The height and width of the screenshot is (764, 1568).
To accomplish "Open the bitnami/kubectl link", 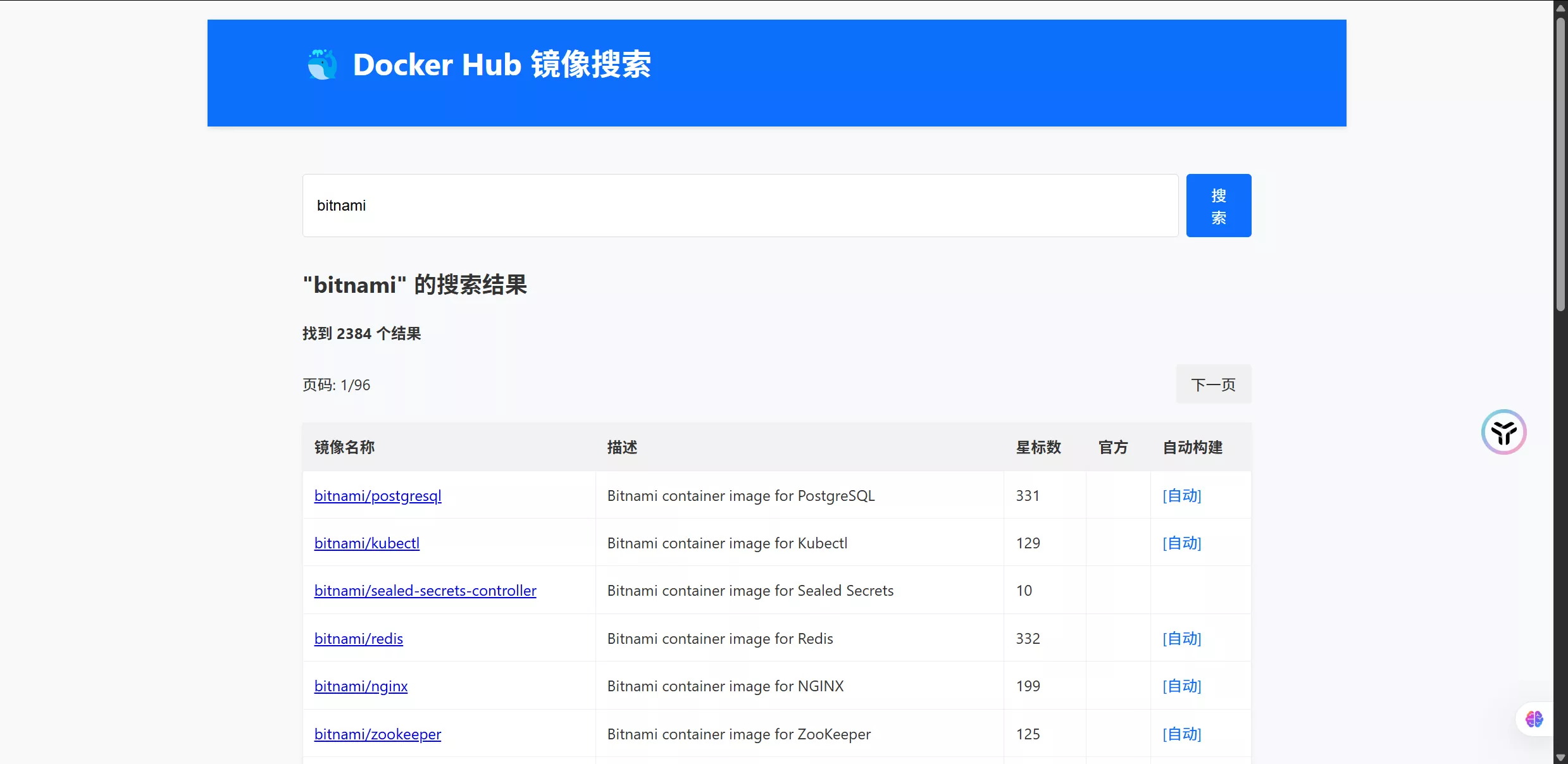I will [x=366, y=543].
